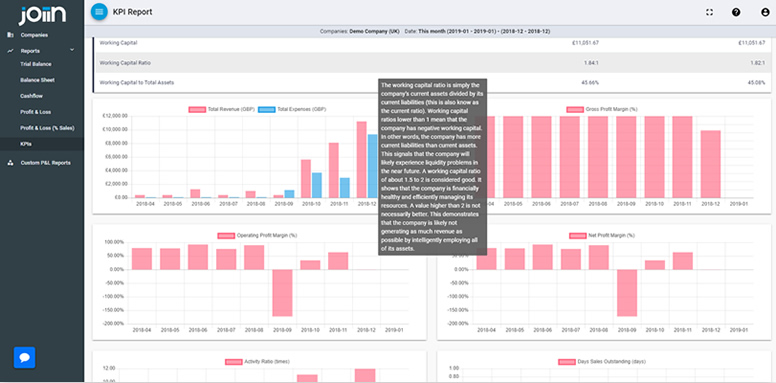Toggle Total Expenses (GBP) legend swatch

(267, 109)
